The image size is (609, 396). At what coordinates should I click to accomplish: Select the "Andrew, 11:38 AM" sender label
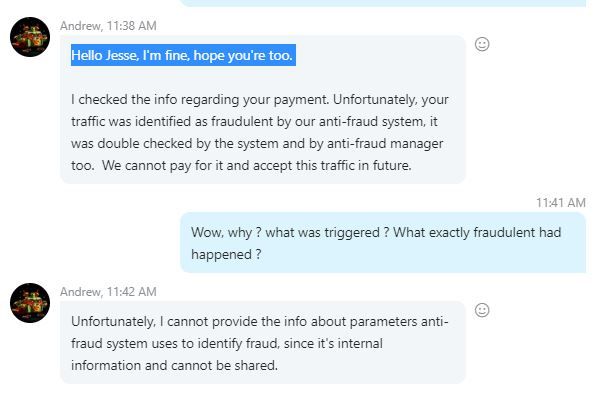pos(108,26)
